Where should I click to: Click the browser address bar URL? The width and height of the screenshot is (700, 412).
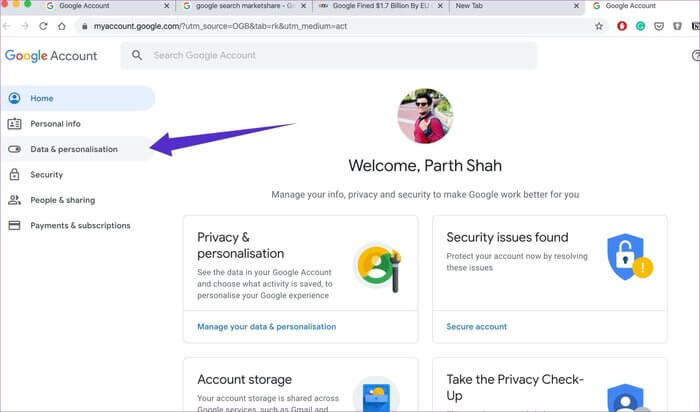click(x=220, y=26)
